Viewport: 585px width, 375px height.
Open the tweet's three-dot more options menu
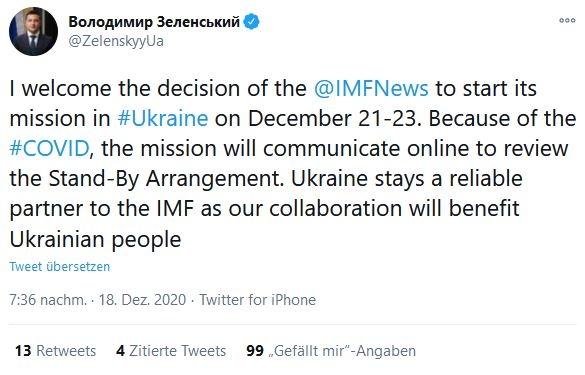(x=567, y=20)
